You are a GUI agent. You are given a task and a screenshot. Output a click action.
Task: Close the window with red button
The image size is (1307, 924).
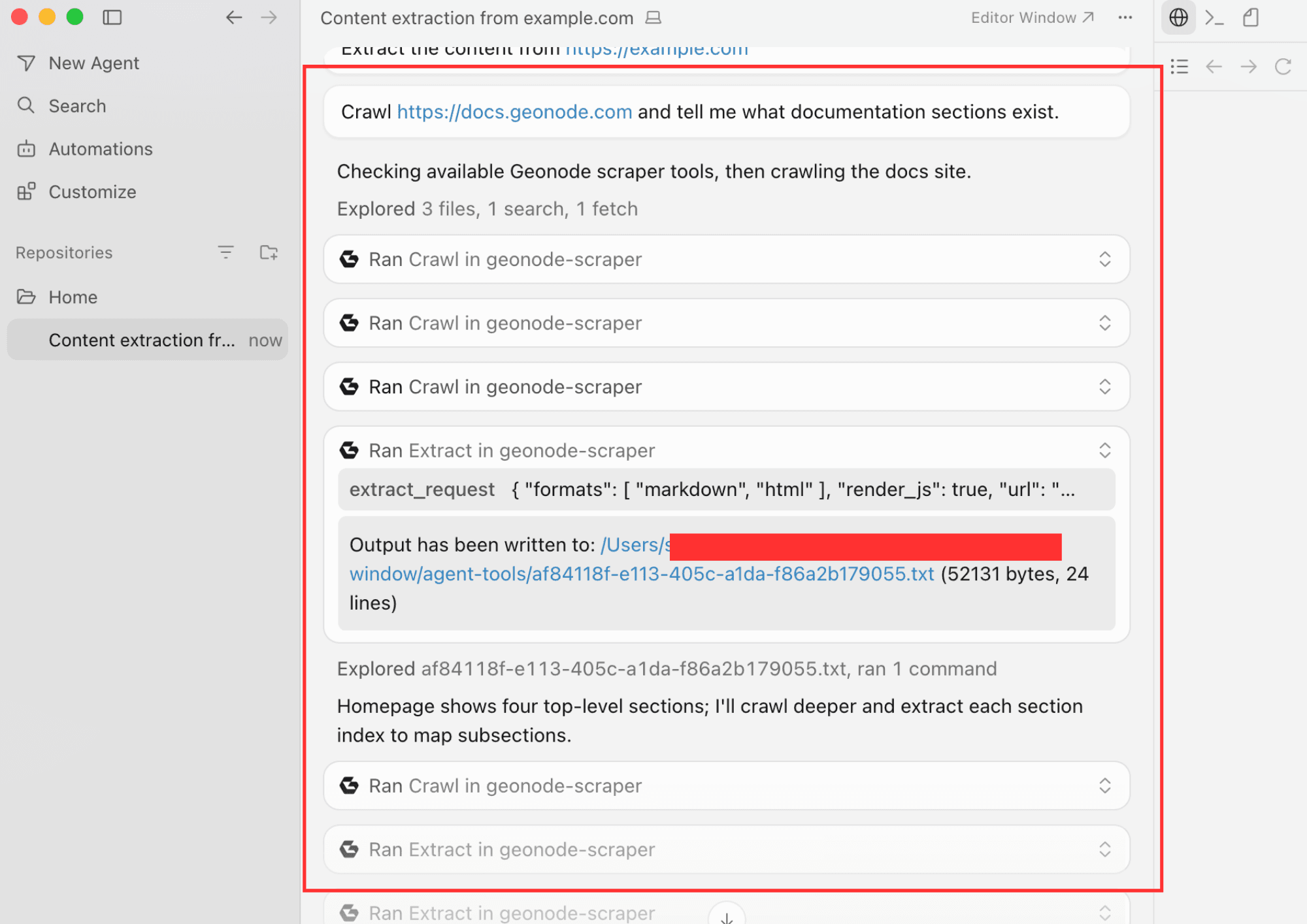click(x=20, y=17)
